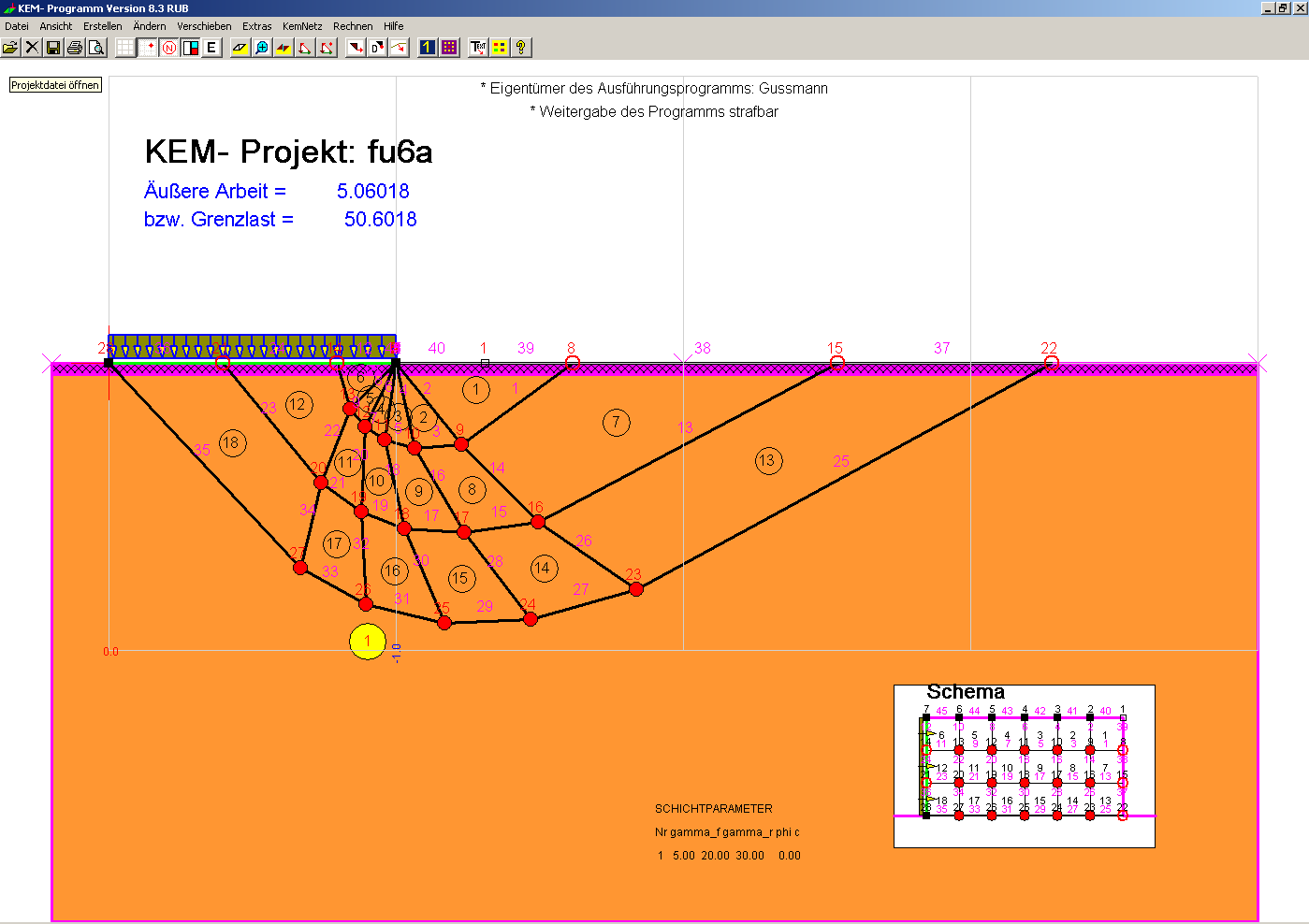Select element label circle 13
Viewport: 1309px width, 924px height.
tap(768, 460)
